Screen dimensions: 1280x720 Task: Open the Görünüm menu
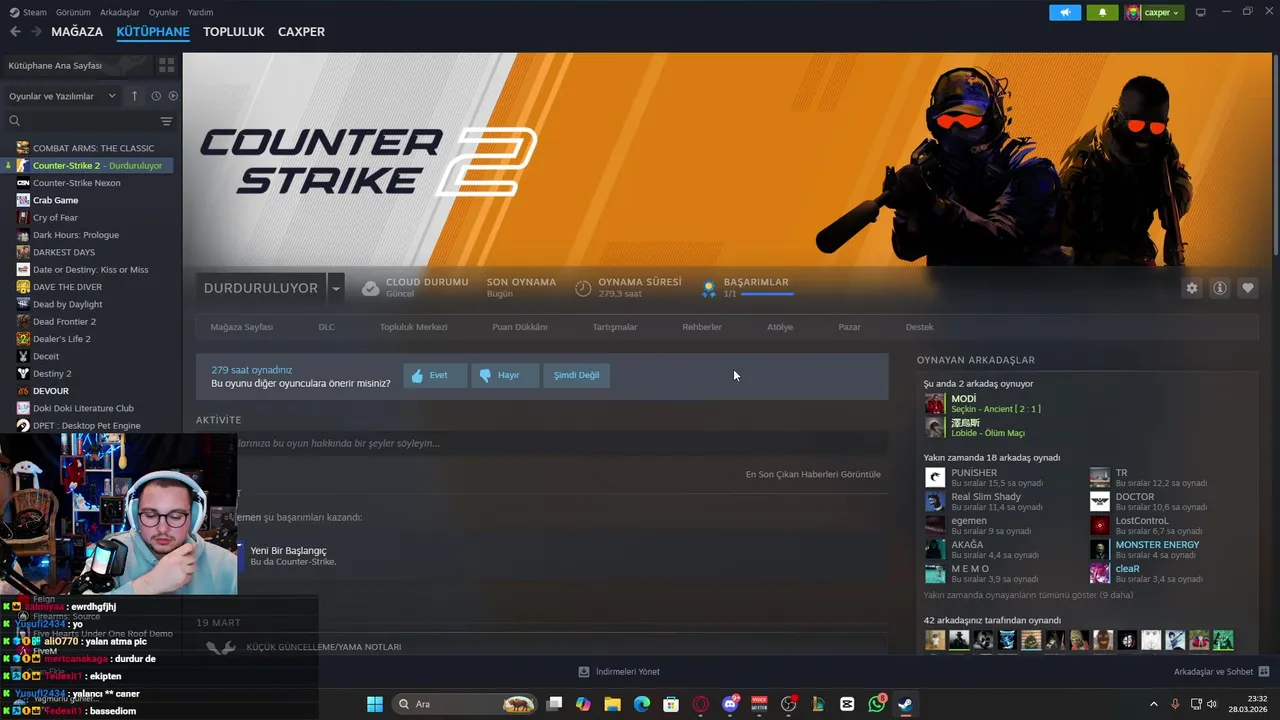tap(73, 12)
